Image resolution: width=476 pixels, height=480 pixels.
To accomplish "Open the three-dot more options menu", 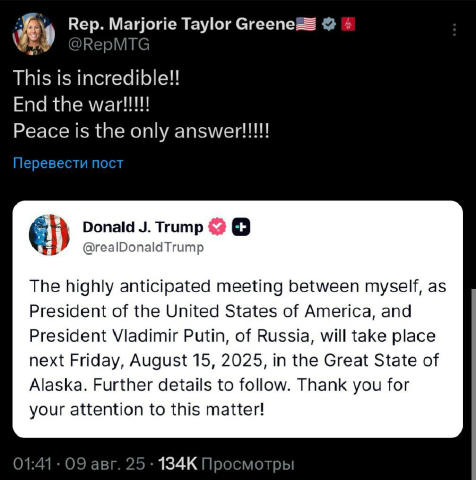I will (x=454, y=30).
